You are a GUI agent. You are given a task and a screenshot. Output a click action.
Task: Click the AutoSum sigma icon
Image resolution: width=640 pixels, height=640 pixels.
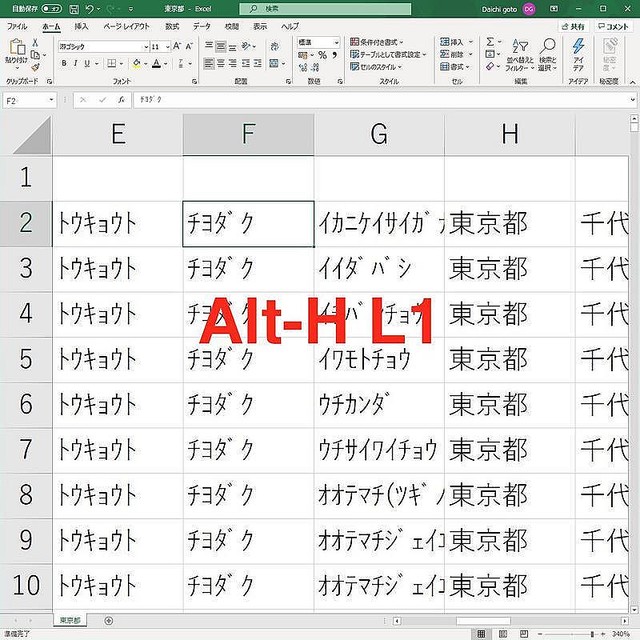tap(490, 42)
